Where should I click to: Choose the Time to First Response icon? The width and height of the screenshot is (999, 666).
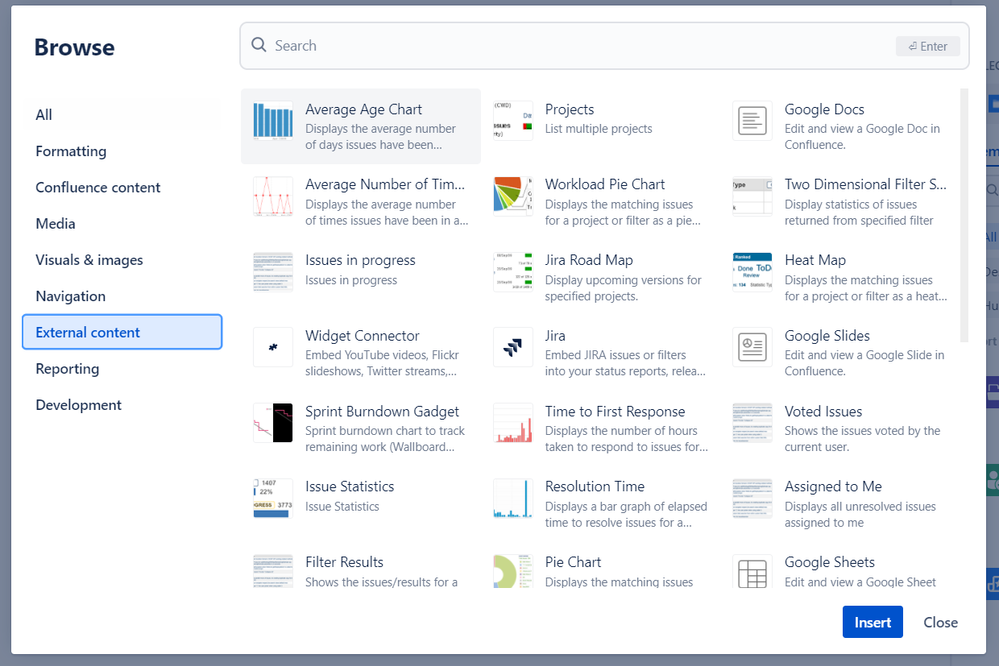(513, 423)
